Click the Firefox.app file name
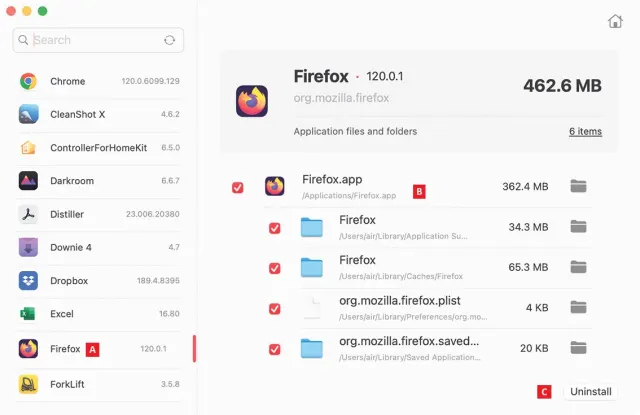640x415 pixels. pos(332,180)
